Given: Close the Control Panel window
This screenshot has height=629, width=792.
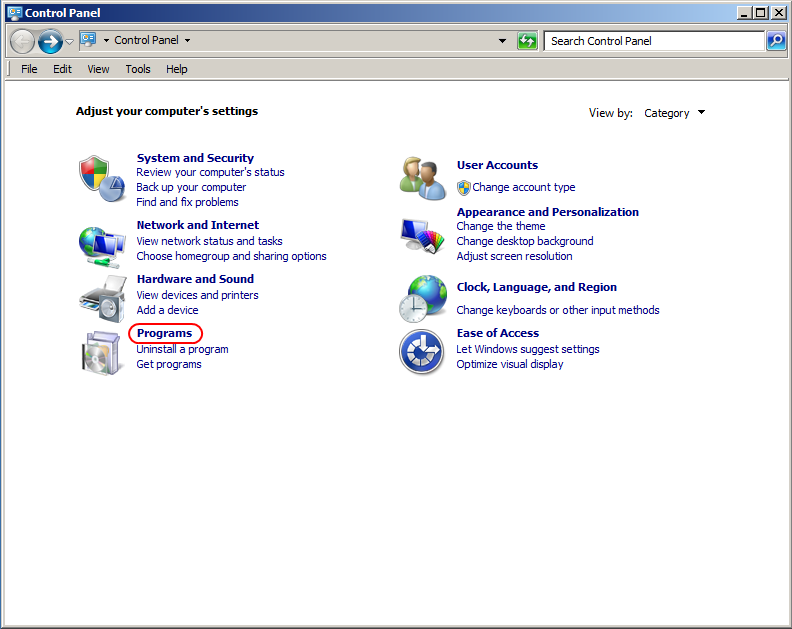Looking at the screenshot, I should 779,13.
